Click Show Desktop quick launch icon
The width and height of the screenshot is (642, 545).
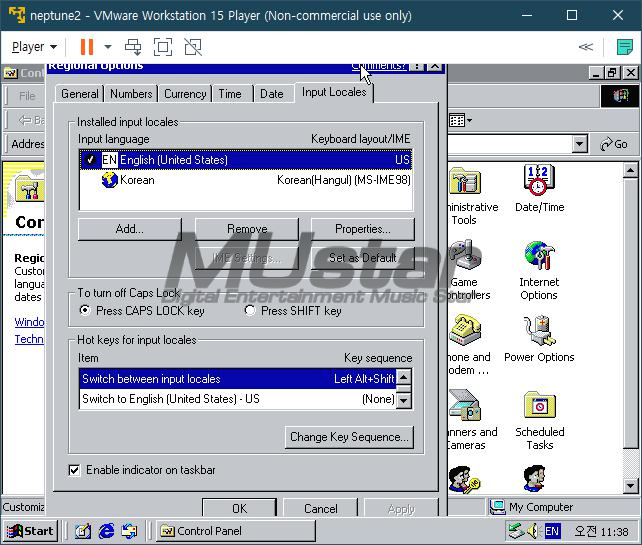82,531
